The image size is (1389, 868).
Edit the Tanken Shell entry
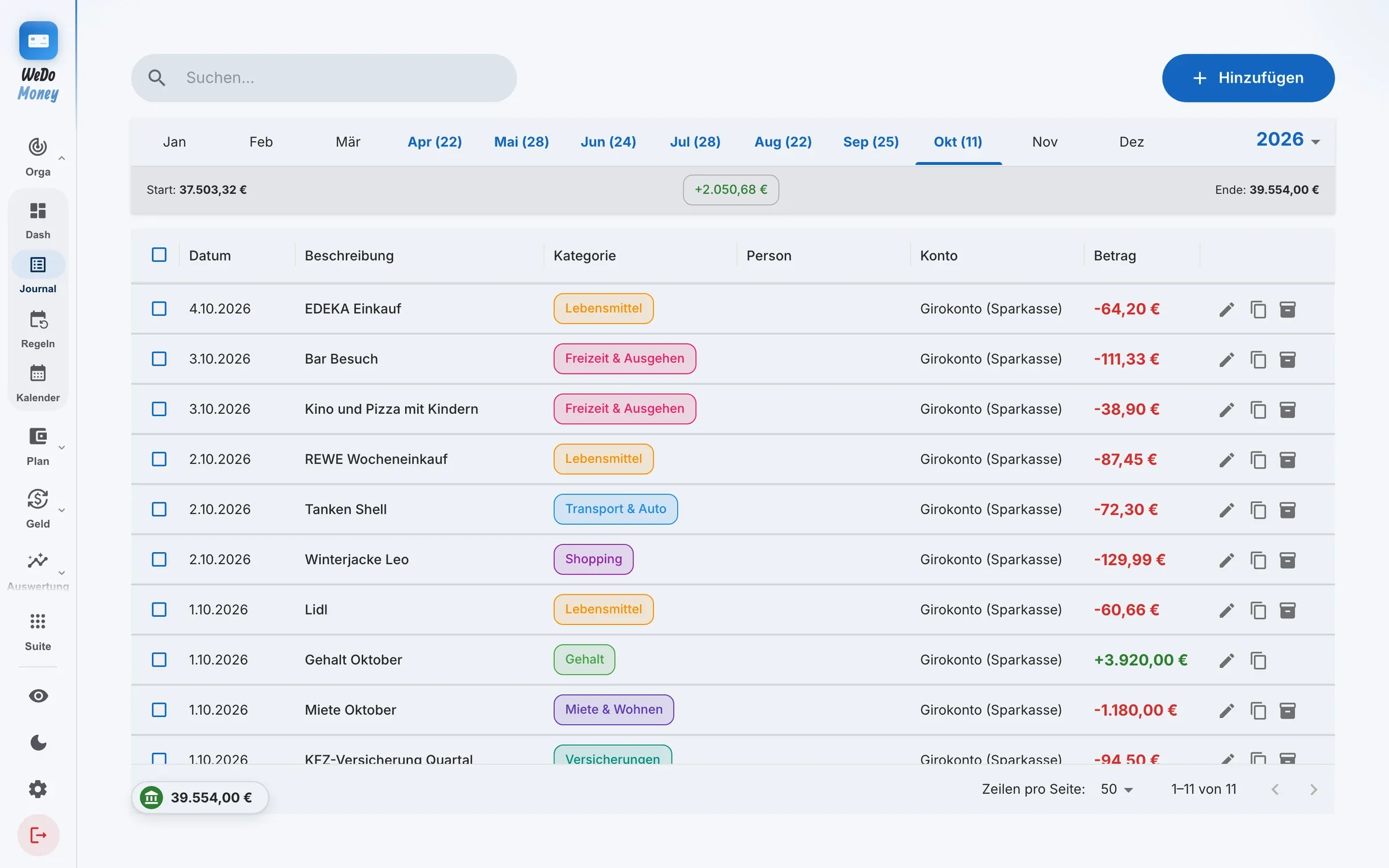click(1226, 510)
